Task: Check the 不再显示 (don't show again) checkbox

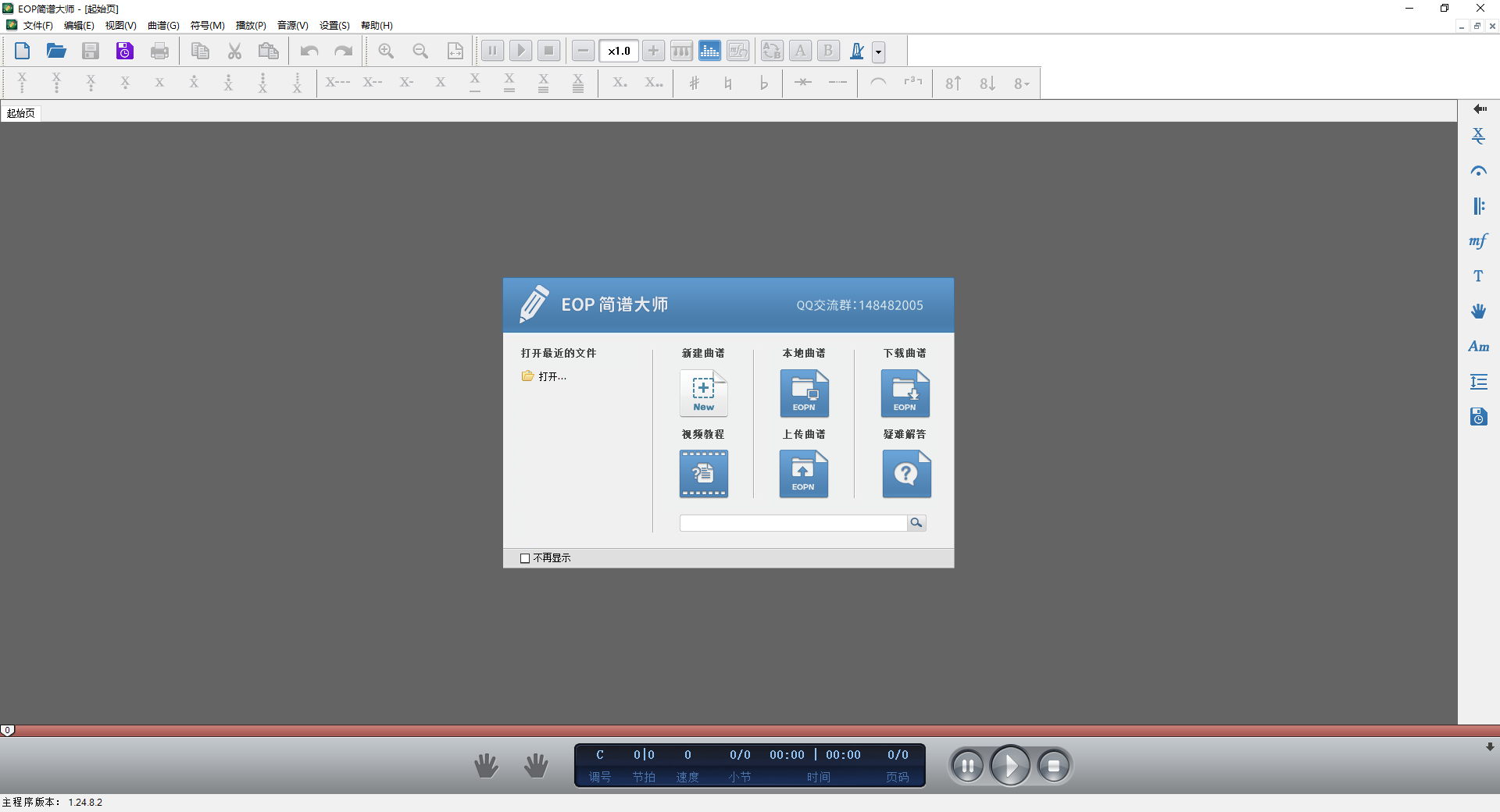Action: (x=525, y=558)
